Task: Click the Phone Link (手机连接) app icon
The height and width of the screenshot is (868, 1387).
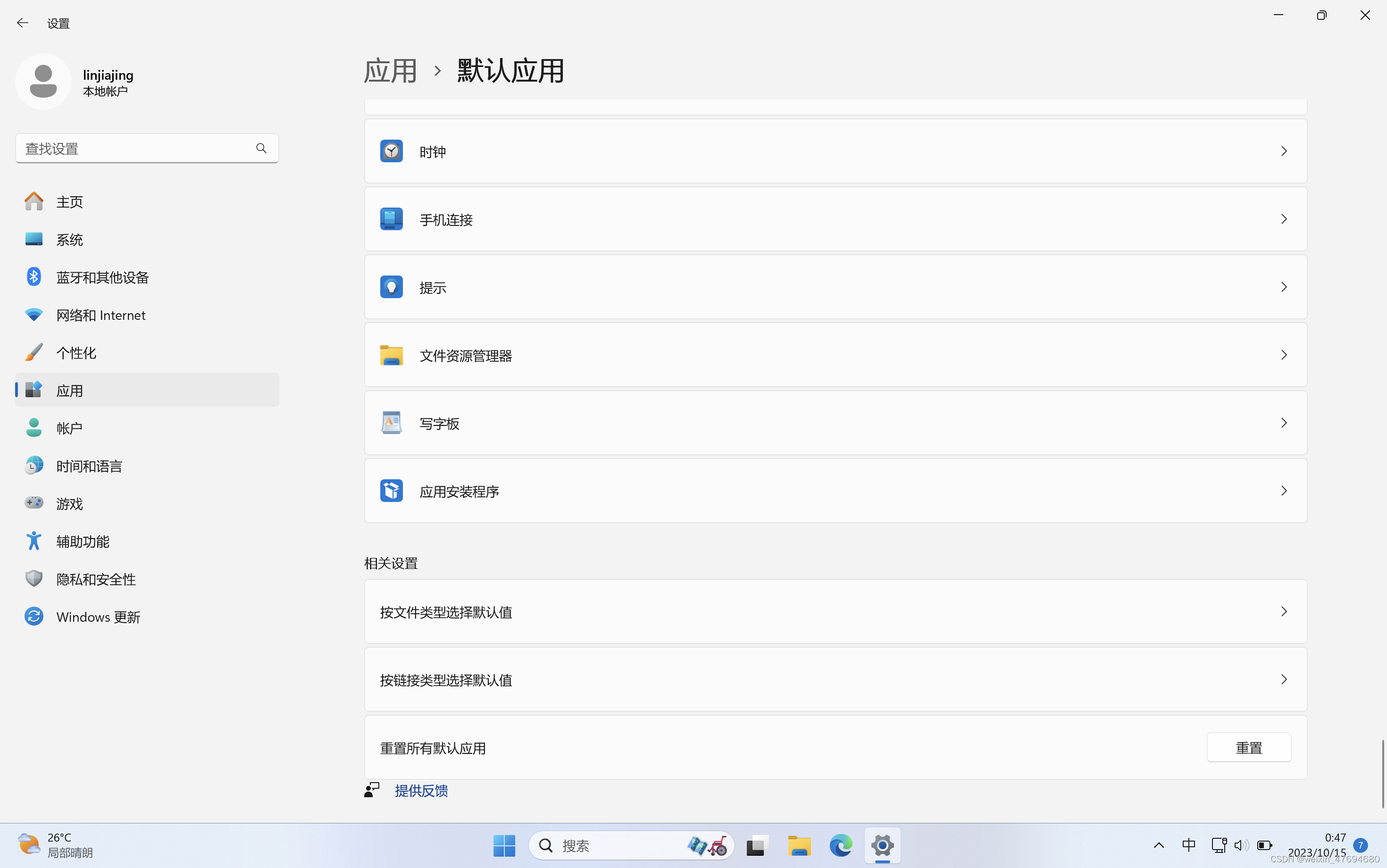Action: [x=391, y=219]
